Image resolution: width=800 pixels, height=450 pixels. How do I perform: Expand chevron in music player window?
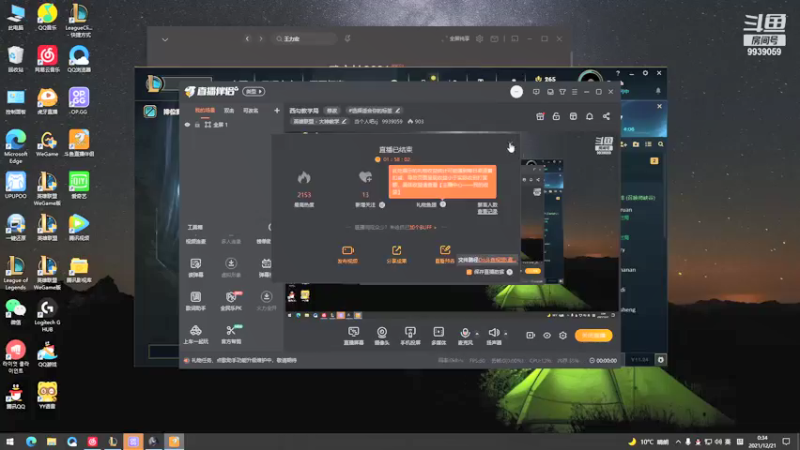click(165, 39)
